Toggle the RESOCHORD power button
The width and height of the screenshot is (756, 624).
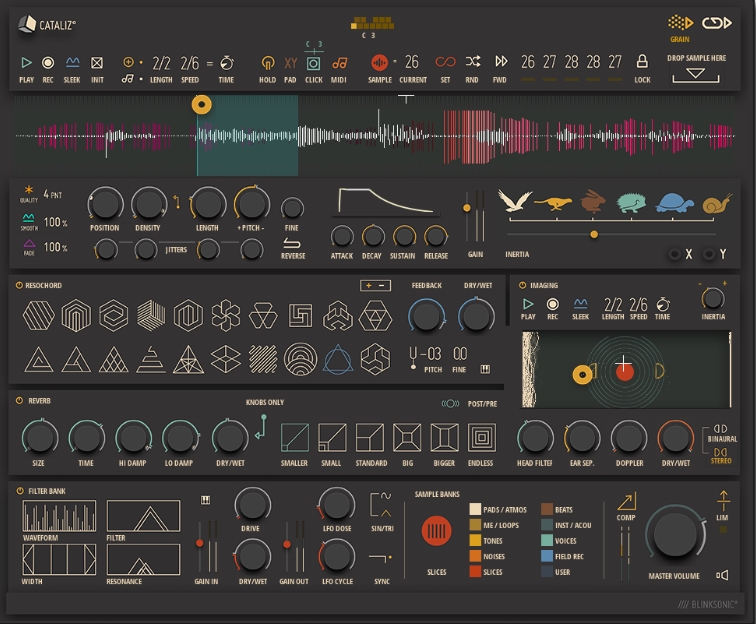click(x=19, y=285)
